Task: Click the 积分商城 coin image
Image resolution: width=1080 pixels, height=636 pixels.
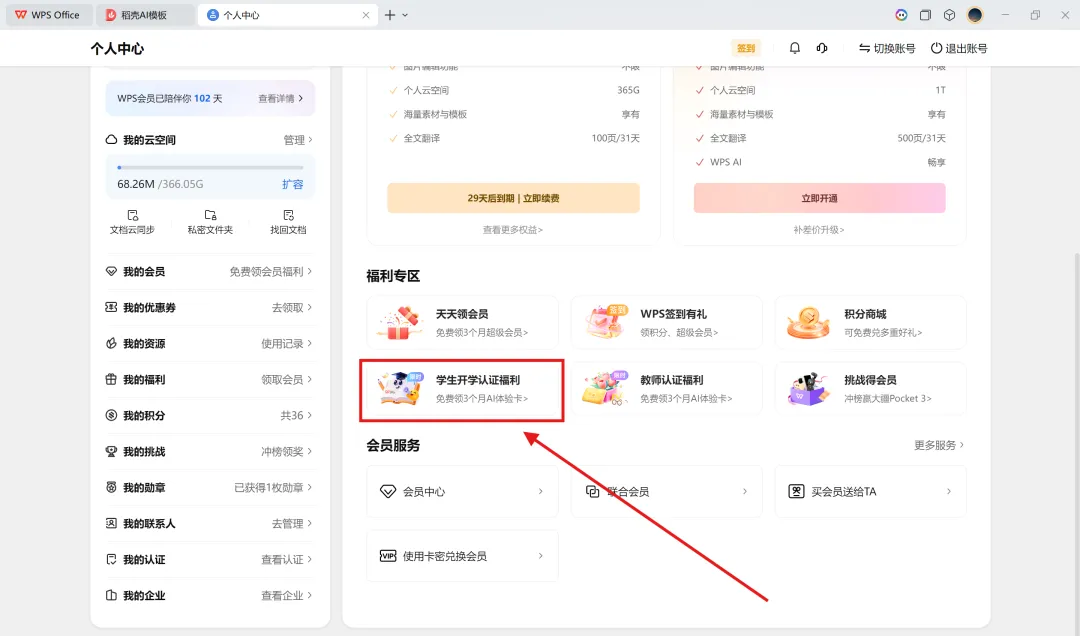Action: (809, 322)
